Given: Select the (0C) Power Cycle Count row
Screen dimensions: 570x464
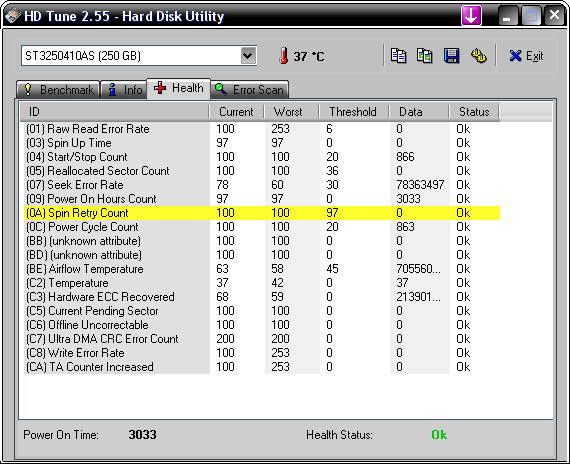Looking at the screenshot, I should pyautogui.click(x=262, y=227).
